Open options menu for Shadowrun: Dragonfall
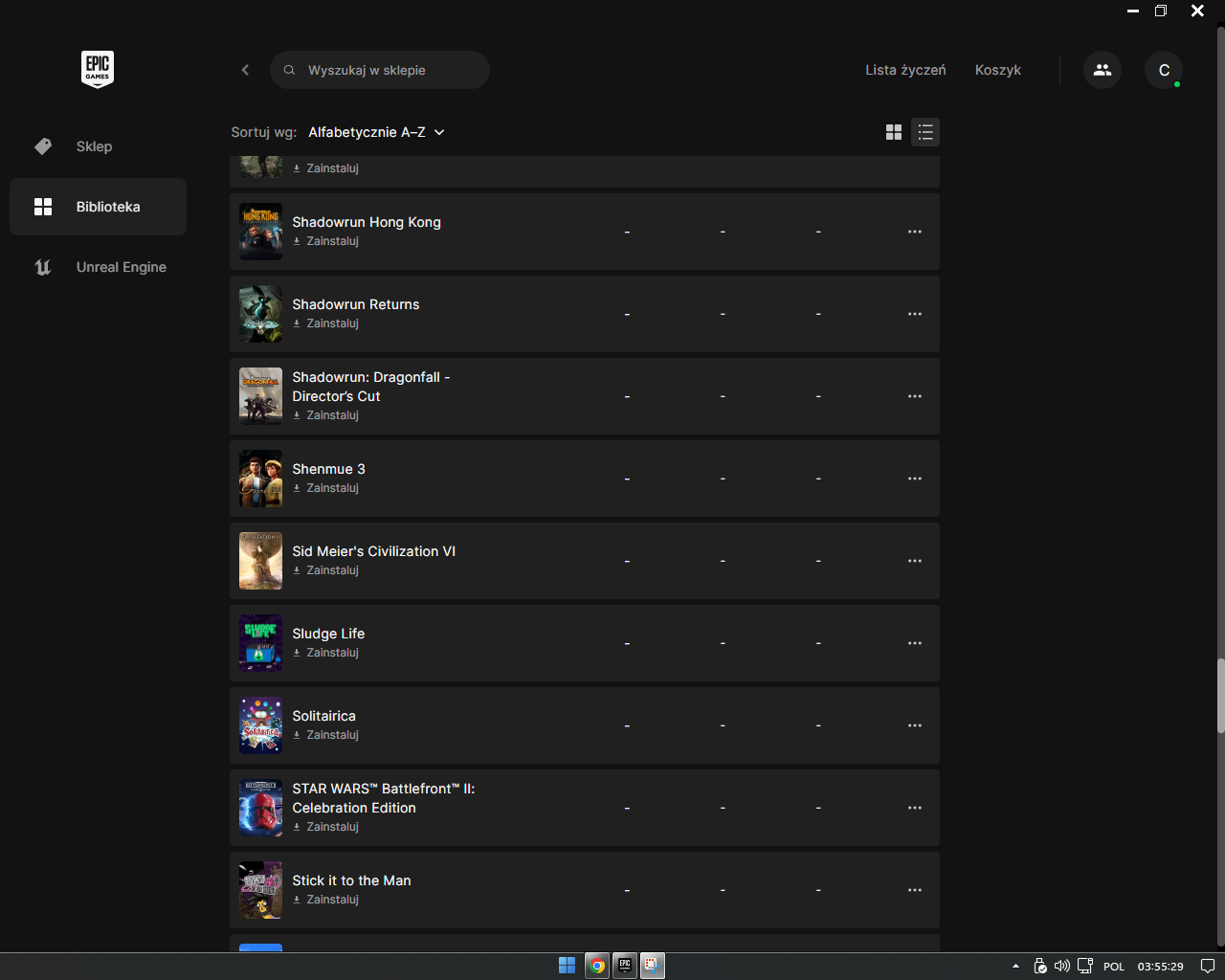1225x980 pixels. [915, 396]
